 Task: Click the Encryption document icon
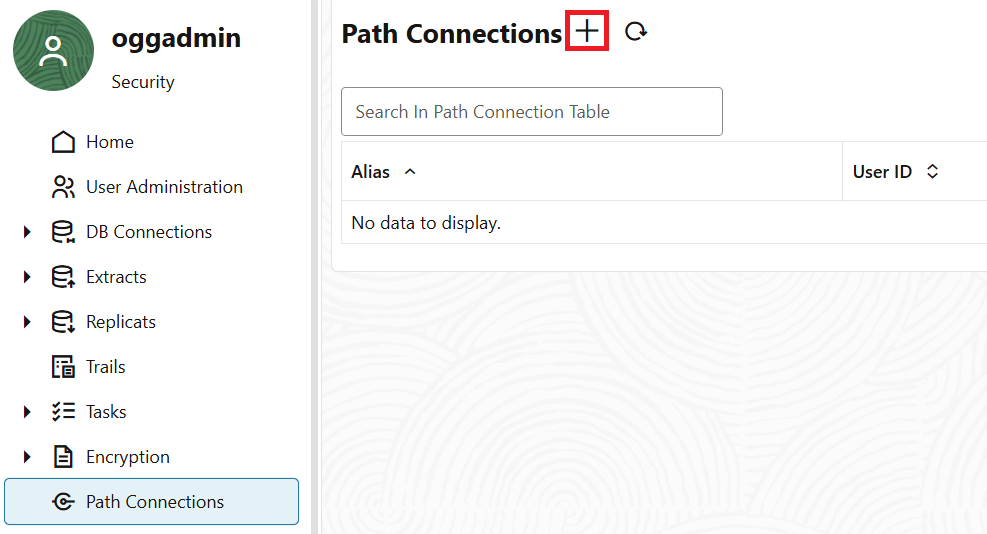tap(63, 457)
